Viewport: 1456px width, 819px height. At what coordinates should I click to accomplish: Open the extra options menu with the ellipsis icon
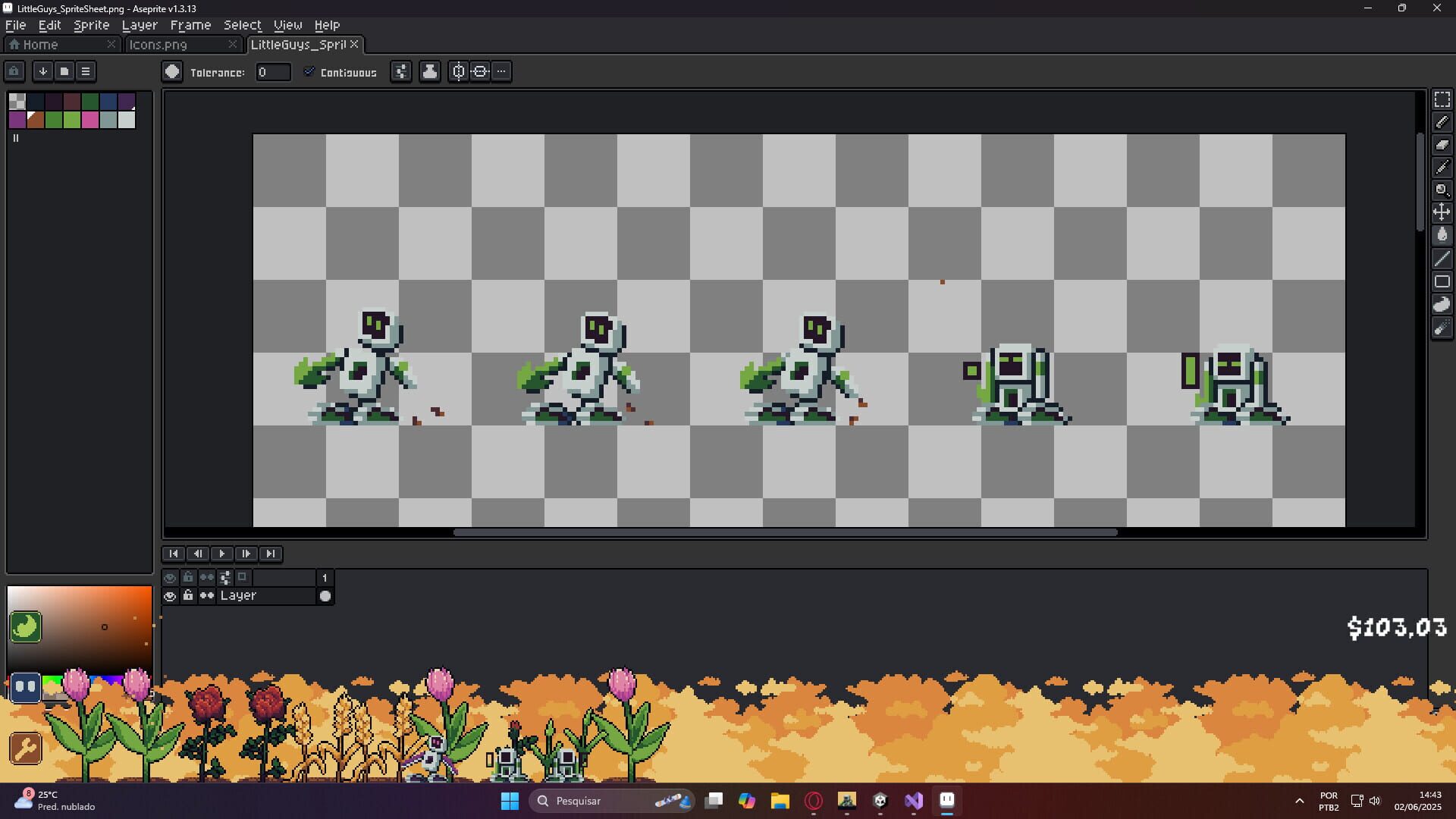coord(501,71)
